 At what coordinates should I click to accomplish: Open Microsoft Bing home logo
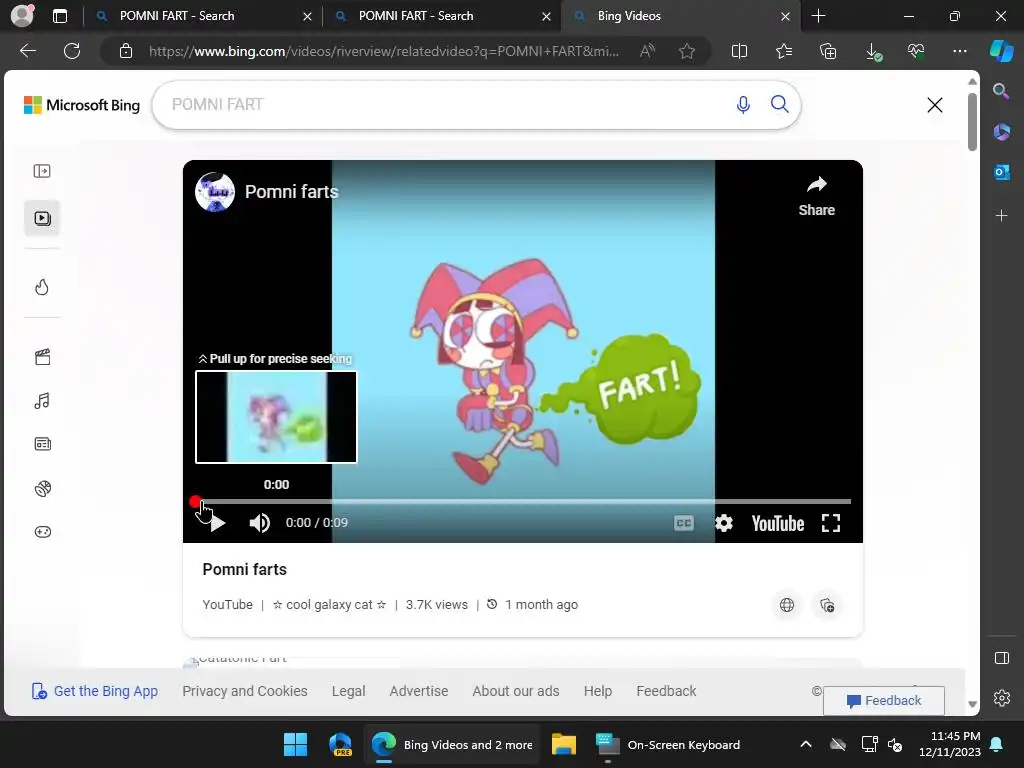coord(82,105)
